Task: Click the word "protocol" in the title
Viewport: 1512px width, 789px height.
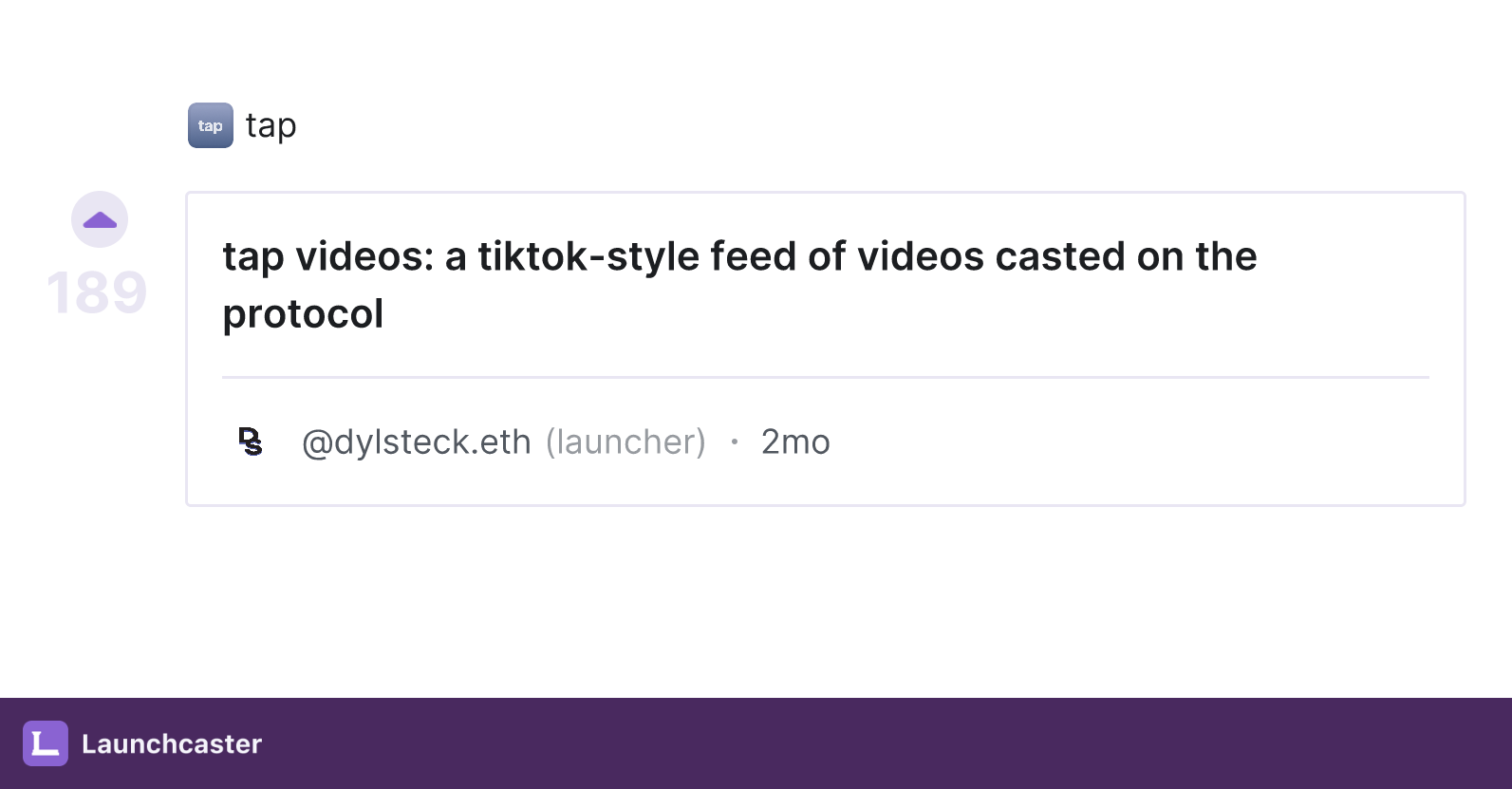Action: [304, 314]
